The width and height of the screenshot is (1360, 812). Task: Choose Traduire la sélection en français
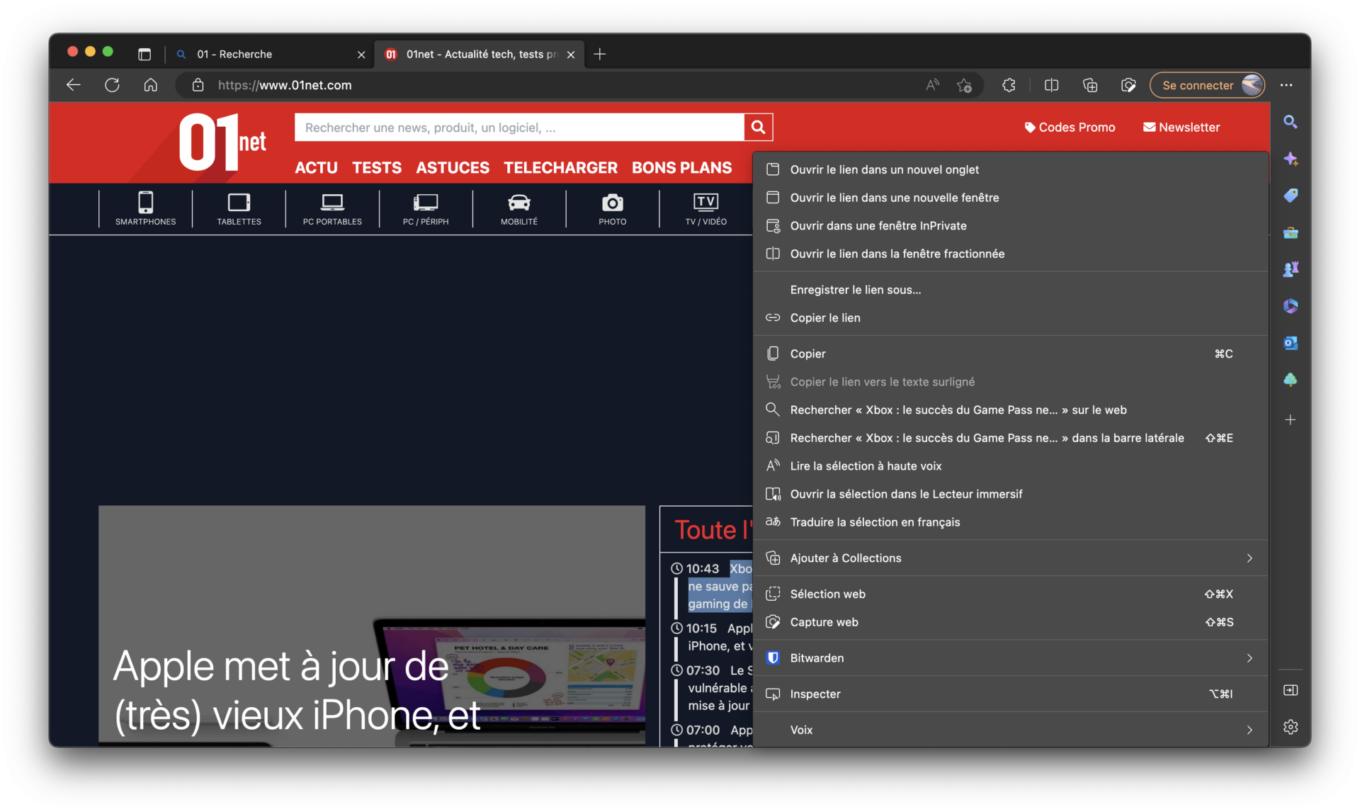[x=1010, y=522]
